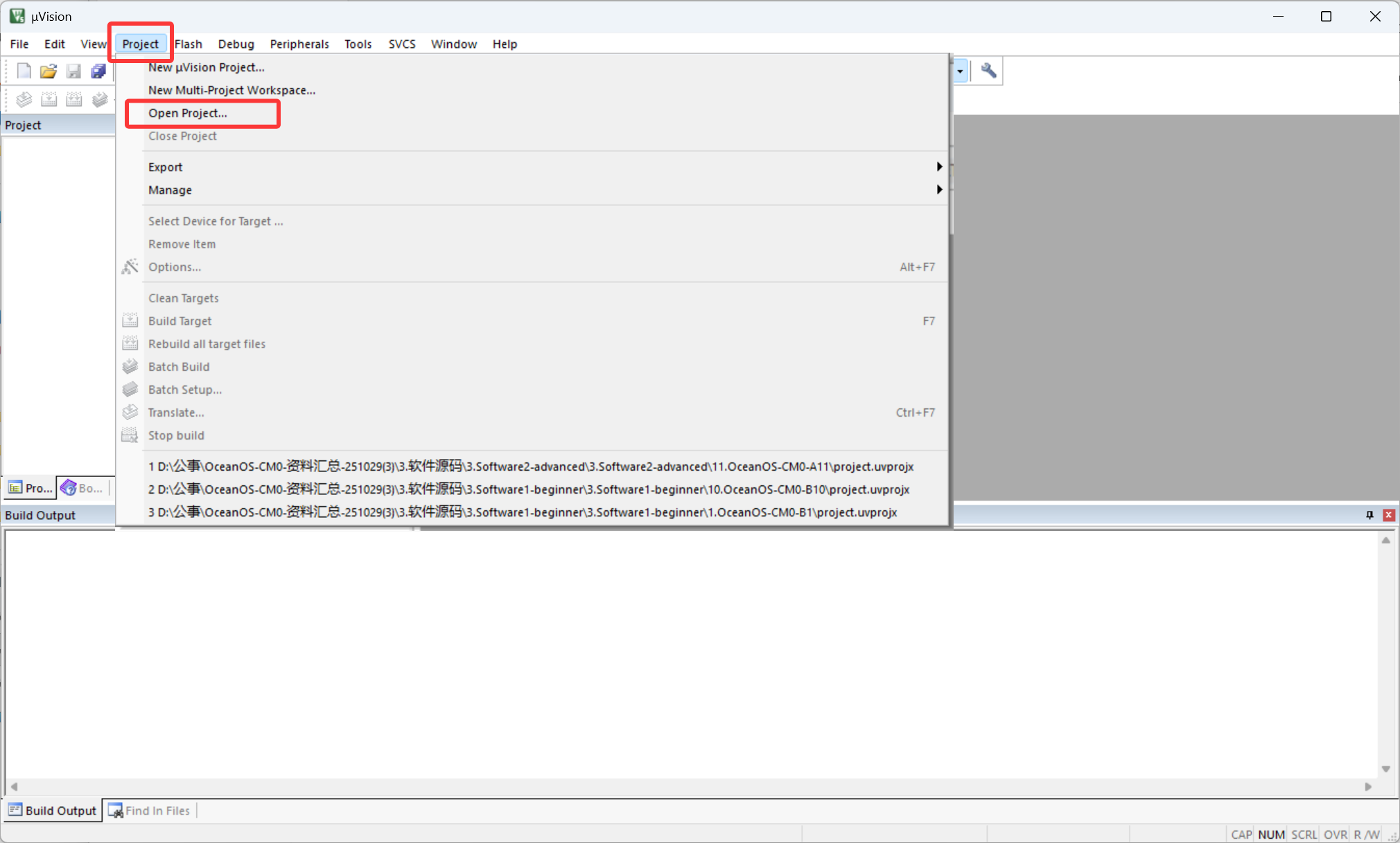Viewport: 1400px width, 843px height.
Task: Open the target selection dropdown arrow
Action: click(960, 71)
